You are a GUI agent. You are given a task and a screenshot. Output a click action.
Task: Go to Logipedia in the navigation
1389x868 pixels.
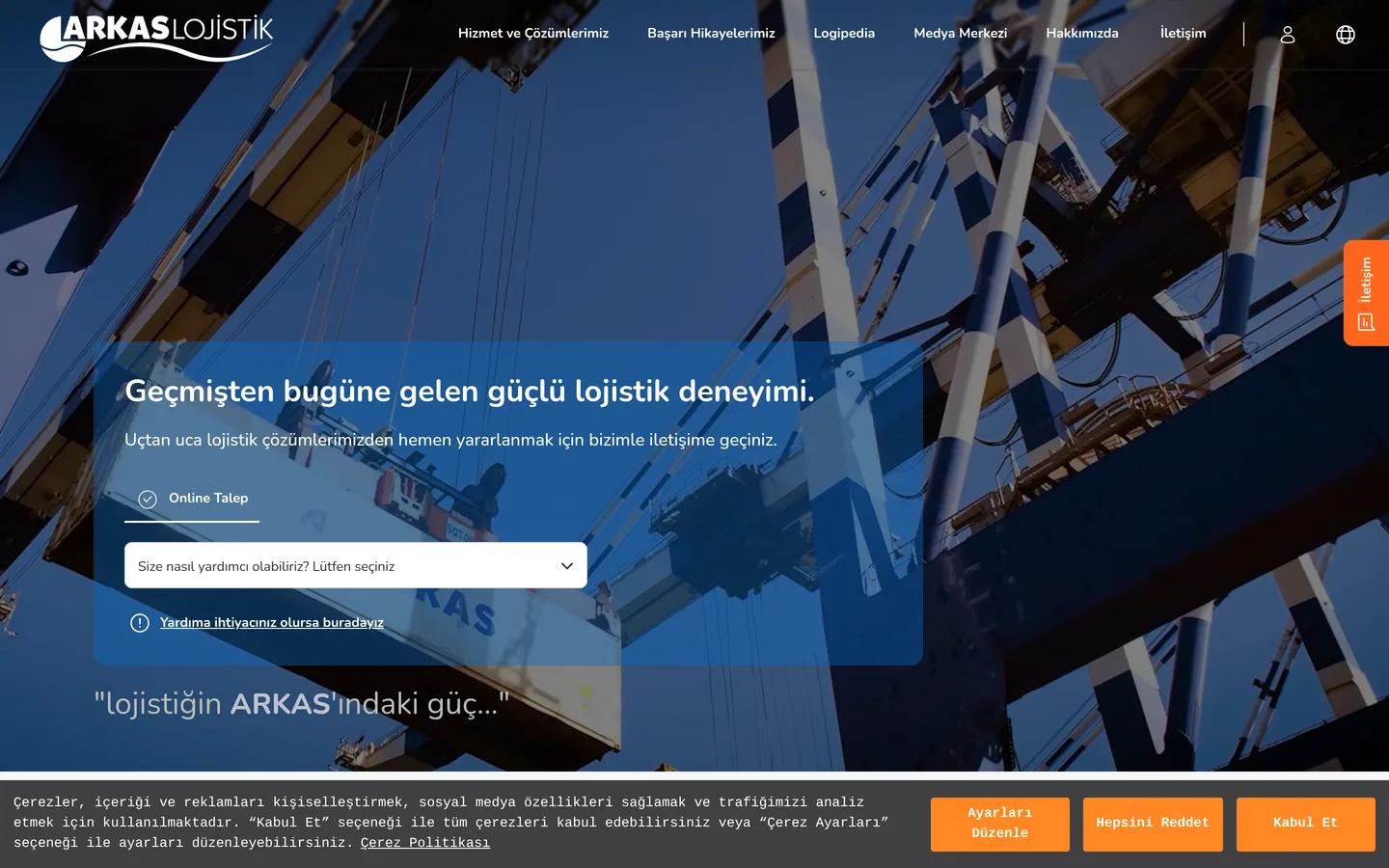click(x=844, y=33)
